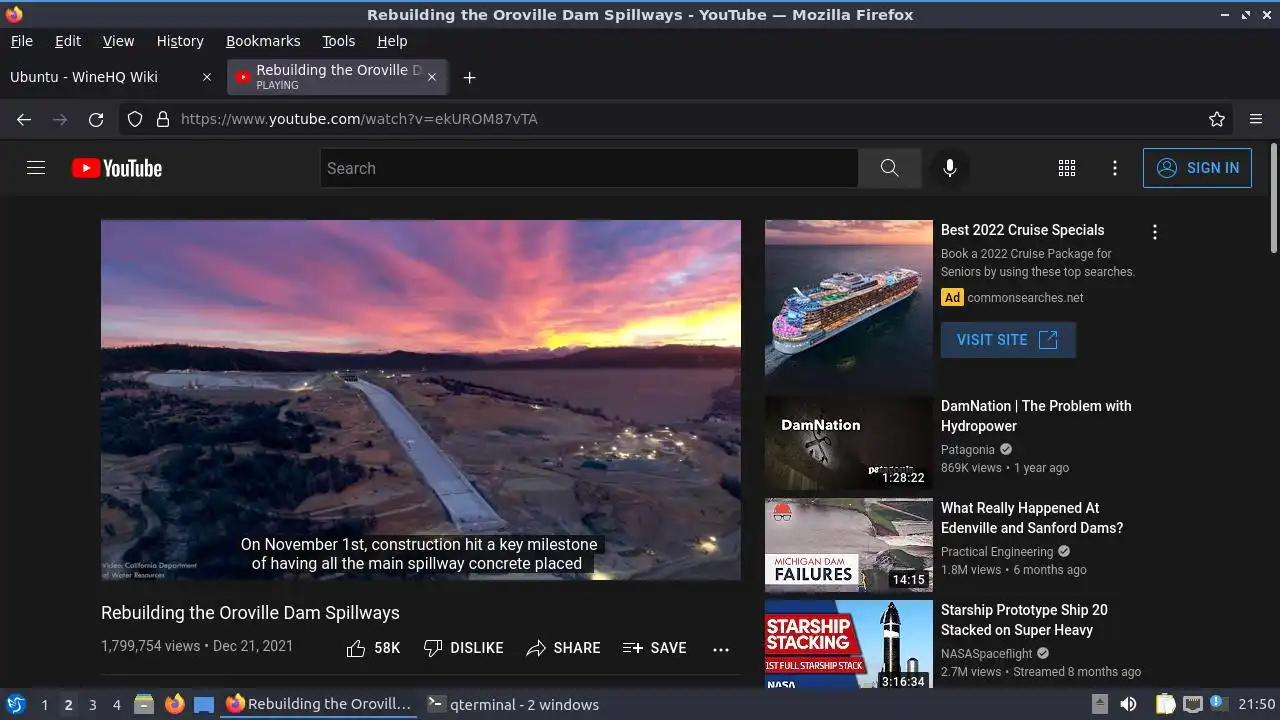Open the Tools menu
This screenshot has width=1280, height=720.
[339, 41]
